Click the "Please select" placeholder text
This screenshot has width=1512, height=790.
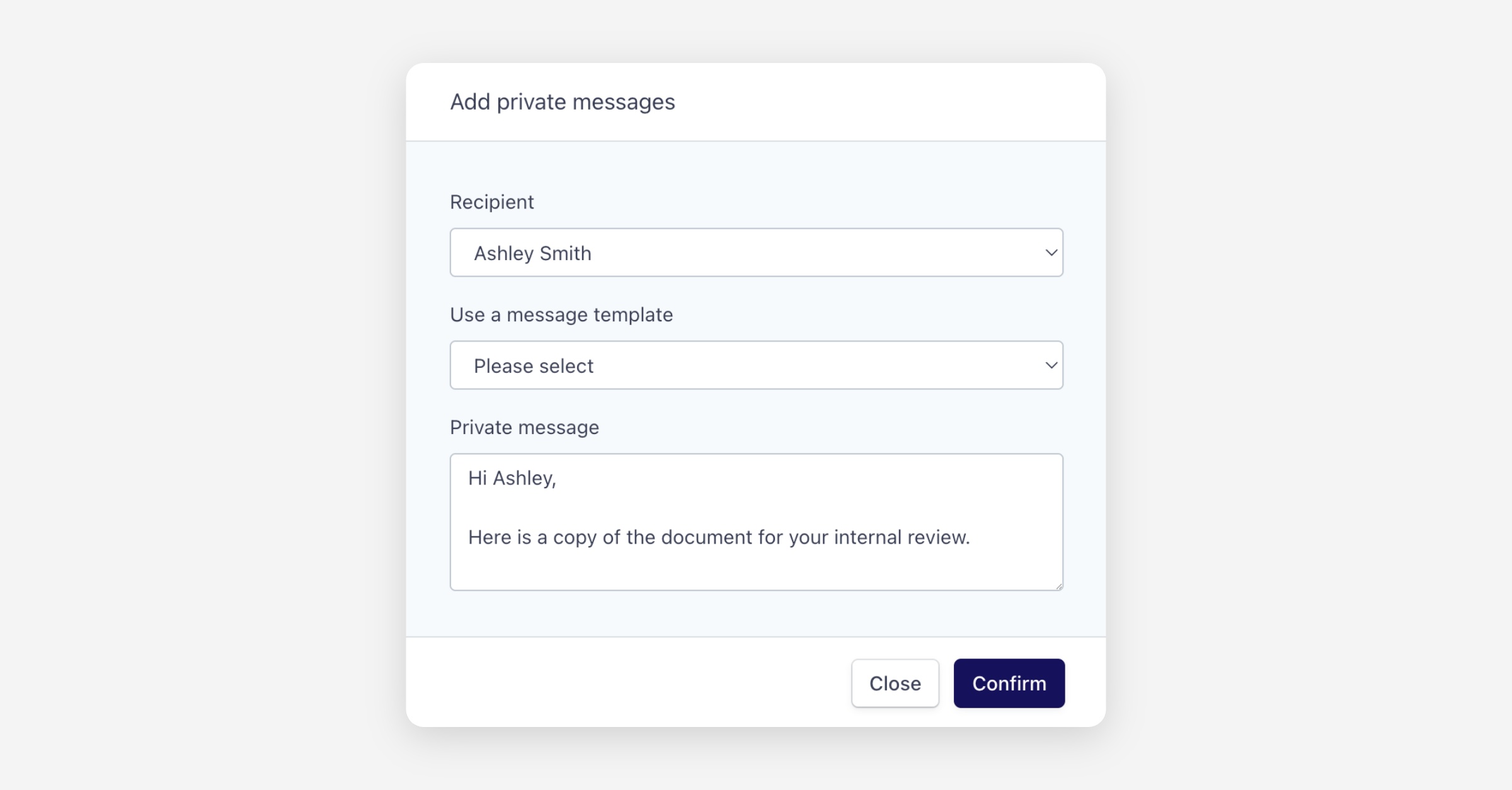(x=533, y=366)
